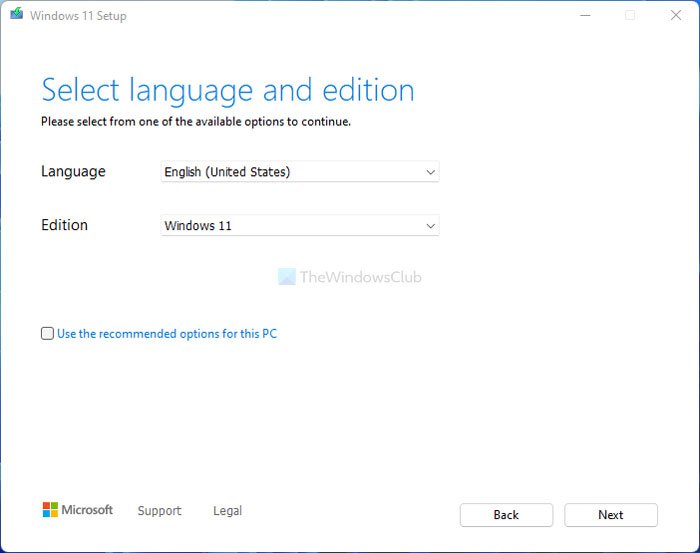Open the Language dropdown showing English (United States)
Viewport: 700px width, 553px height.
[x=300, y=172]
